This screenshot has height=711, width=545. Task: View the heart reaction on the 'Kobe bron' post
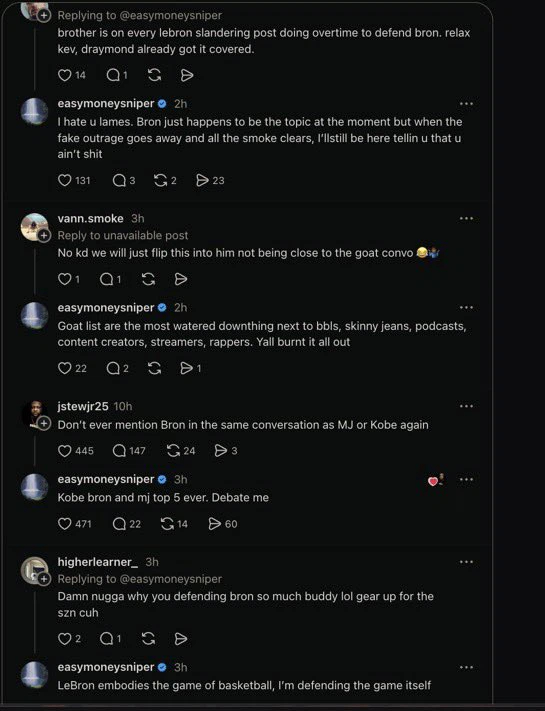(436, 480)
